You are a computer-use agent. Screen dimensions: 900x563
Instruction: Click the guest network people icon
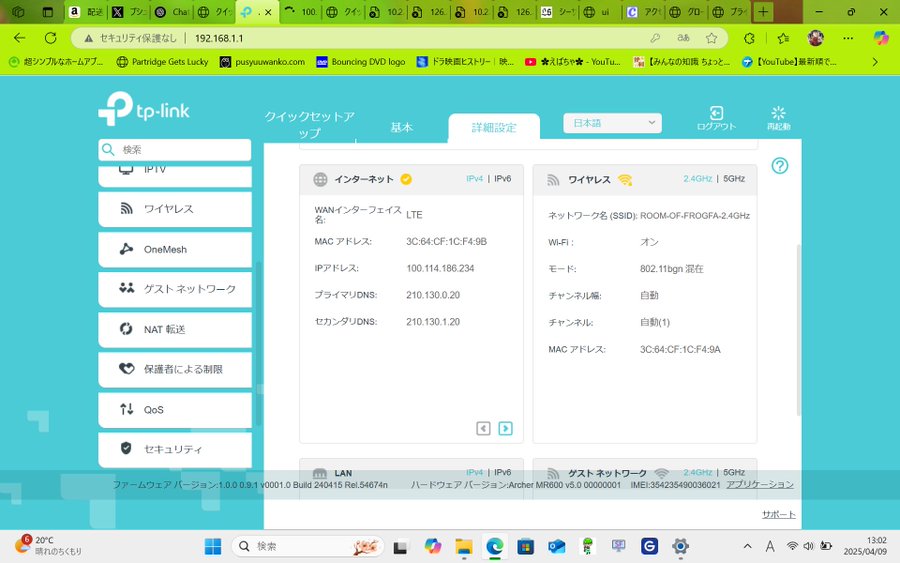(x=126, y=288)
